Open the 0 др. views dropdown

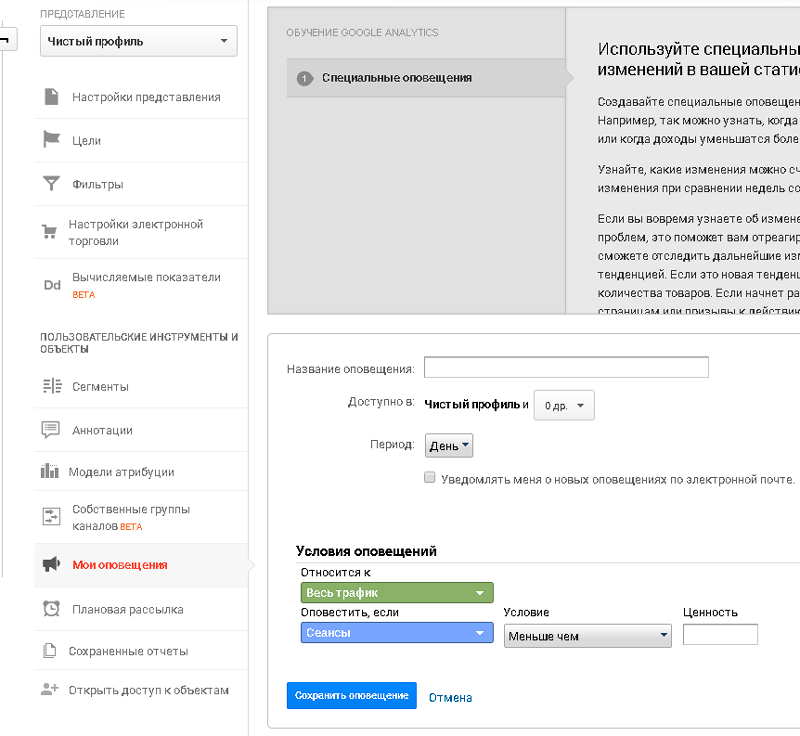(x=564, y=405)
